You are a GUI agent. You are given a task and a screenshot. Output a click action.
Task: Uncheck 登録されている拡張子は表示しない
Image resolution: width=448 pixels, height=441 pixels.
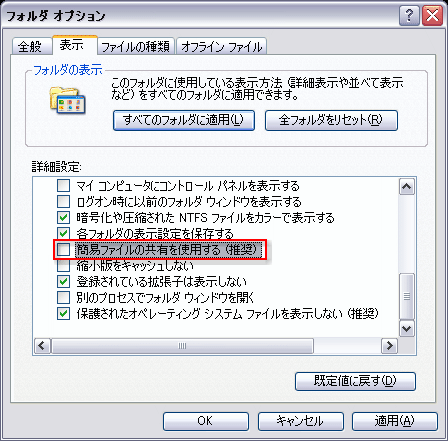63,282
